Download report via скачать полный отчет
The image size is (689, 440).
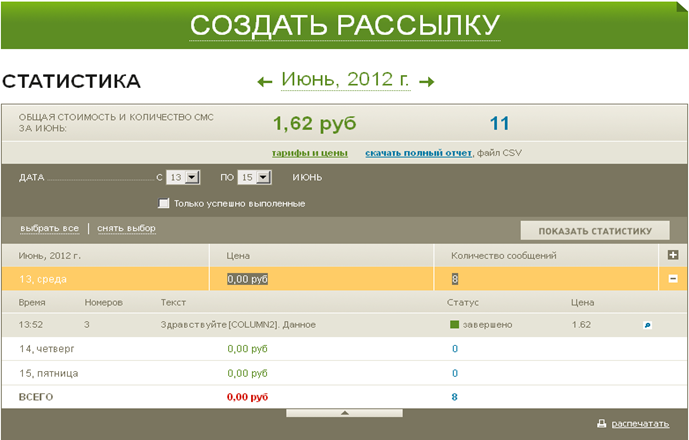point(418,153)
